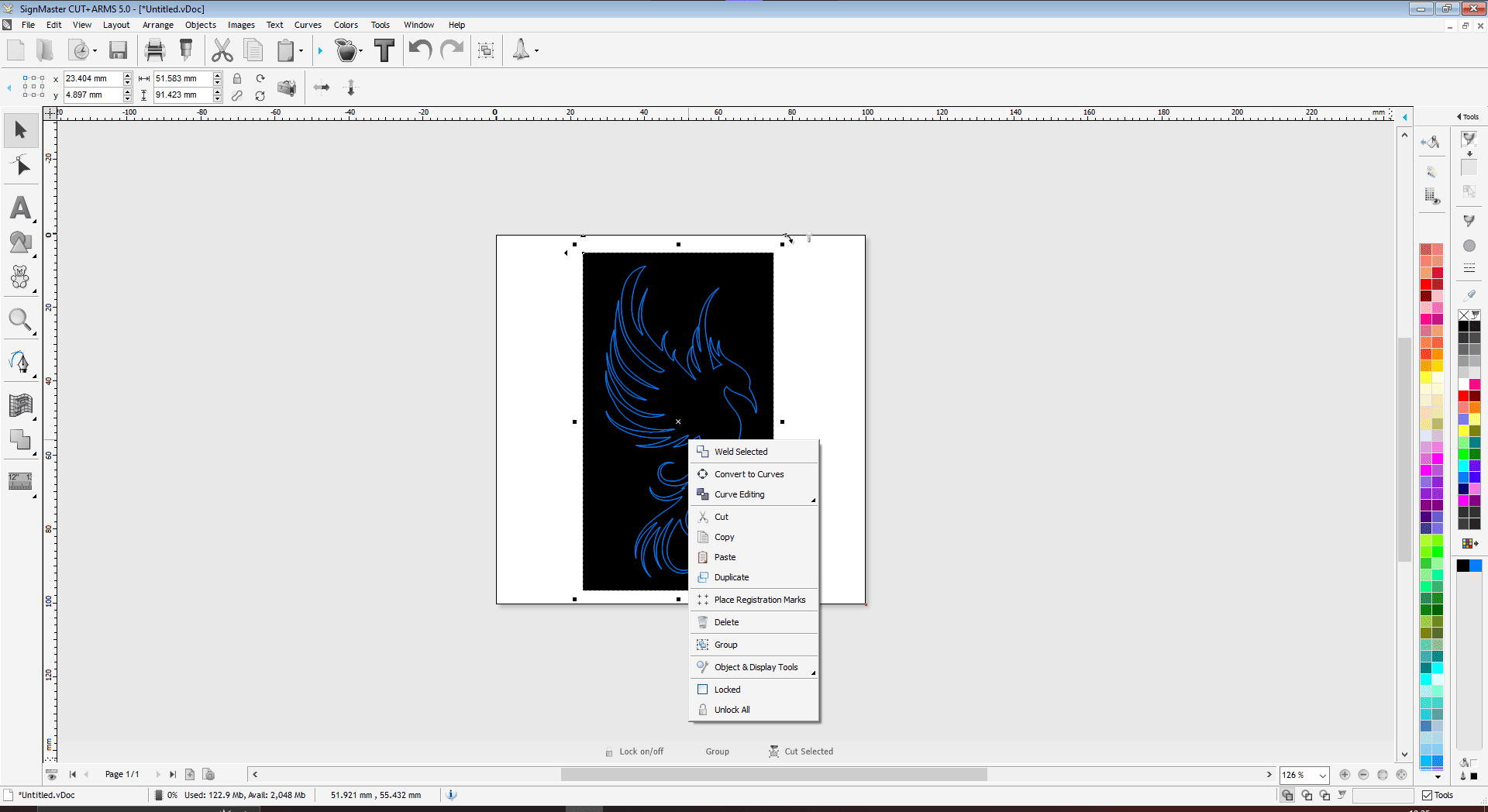The width and height of the screenshot is (1488, 812).
Task: Choose Place Registration Marks
Action: coord(754,600)
